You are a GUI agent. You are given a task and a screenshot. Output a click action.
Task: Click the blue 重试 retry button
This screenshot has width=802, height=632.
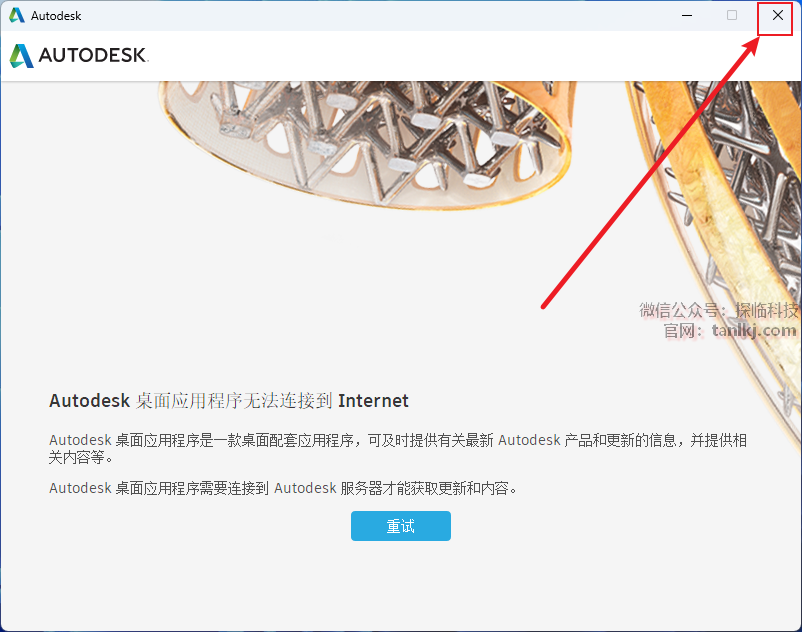[400, 526]
